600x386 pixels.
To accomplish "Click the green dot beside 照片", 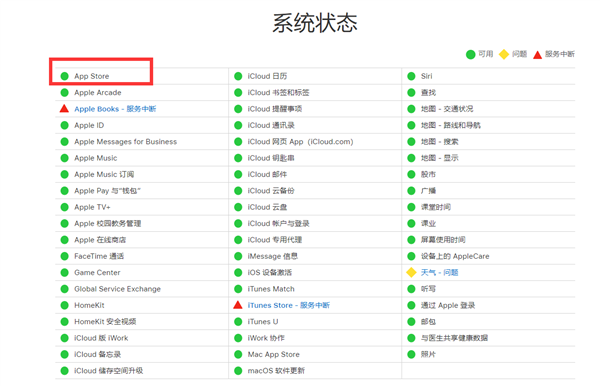I will click(411, 354).
